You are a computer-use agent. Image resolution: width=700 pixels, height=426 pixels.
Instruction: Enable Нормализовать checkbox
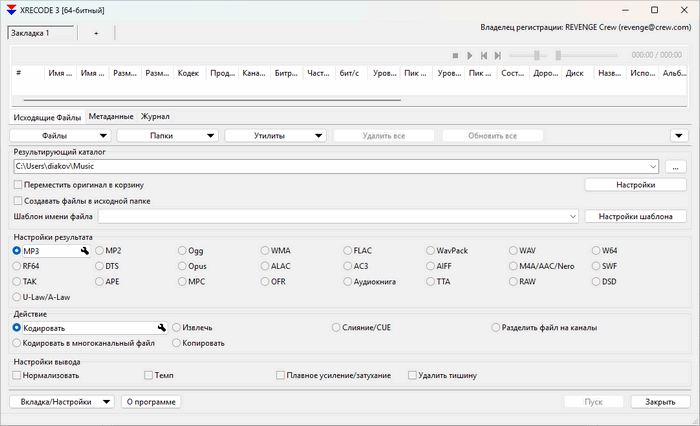point(17,376)
